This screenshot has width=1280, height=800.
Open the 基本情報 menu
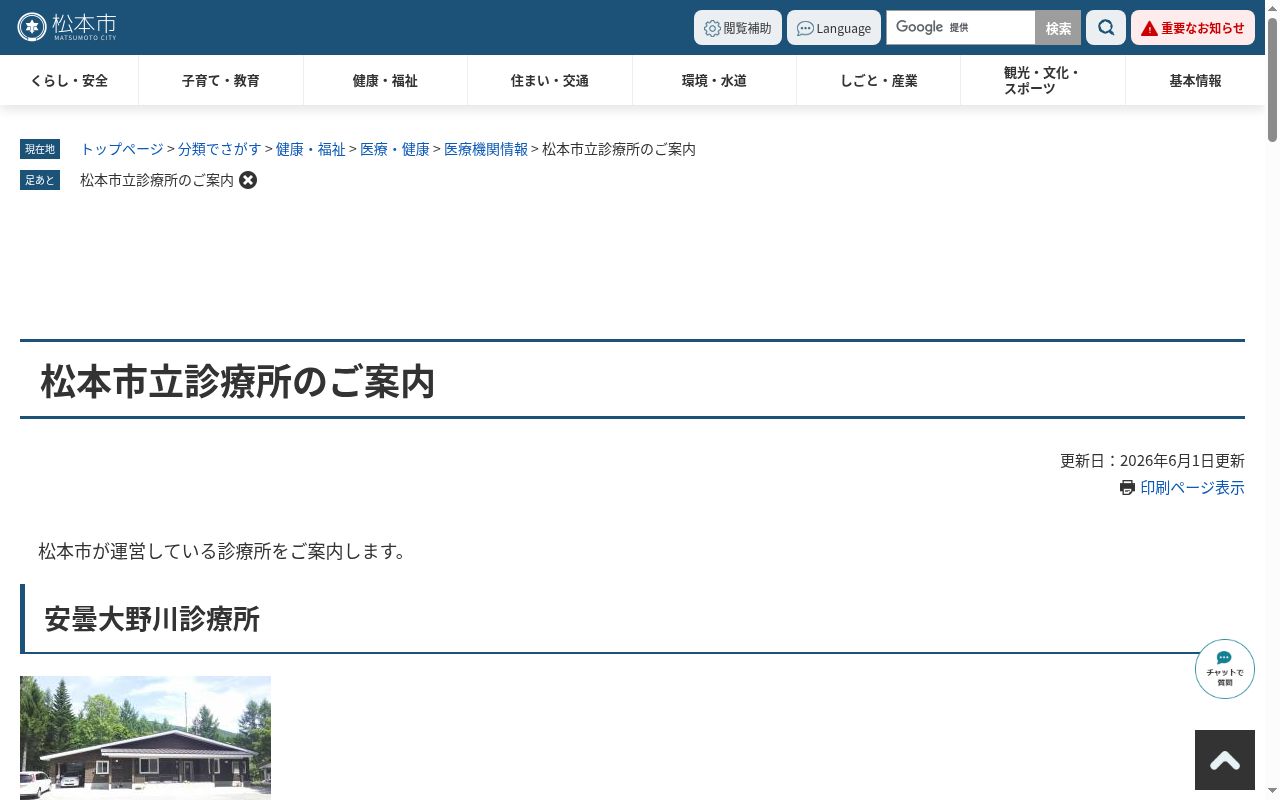click(1195, 80)
